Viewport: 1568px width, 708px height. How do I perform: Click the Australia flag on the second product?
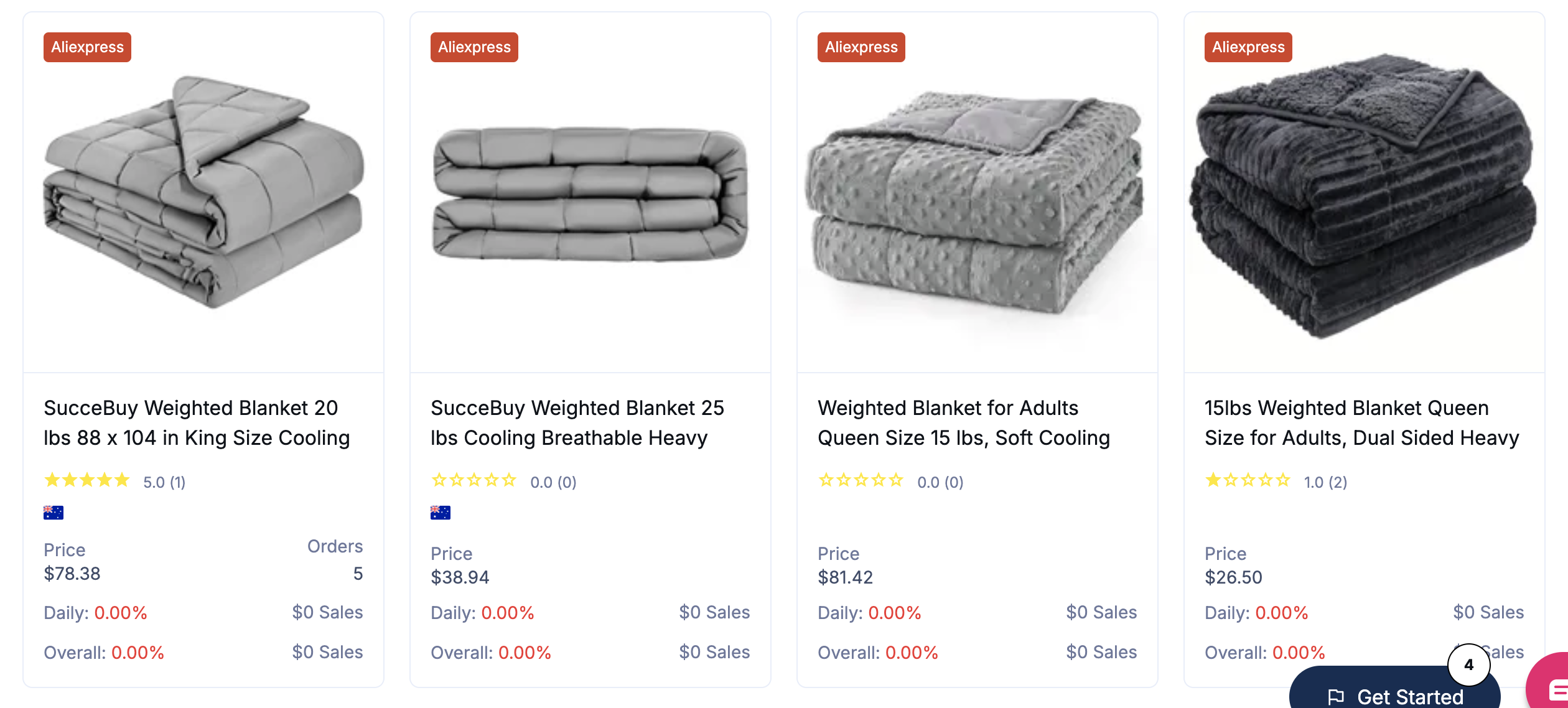440,512
